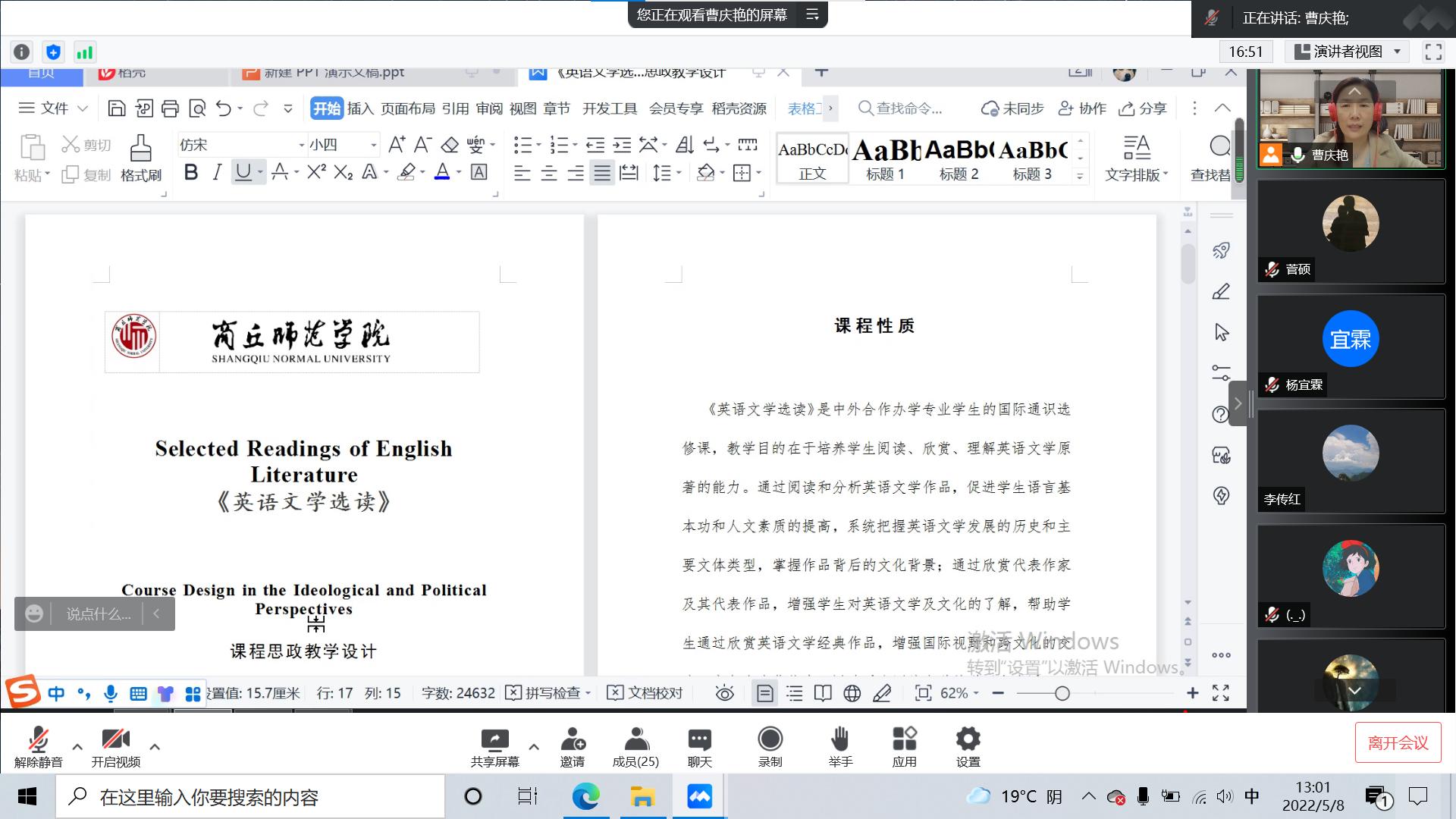Click the Leave Meeting button
This screenshot has width=1456, height=819.
tap(1398, 743)
